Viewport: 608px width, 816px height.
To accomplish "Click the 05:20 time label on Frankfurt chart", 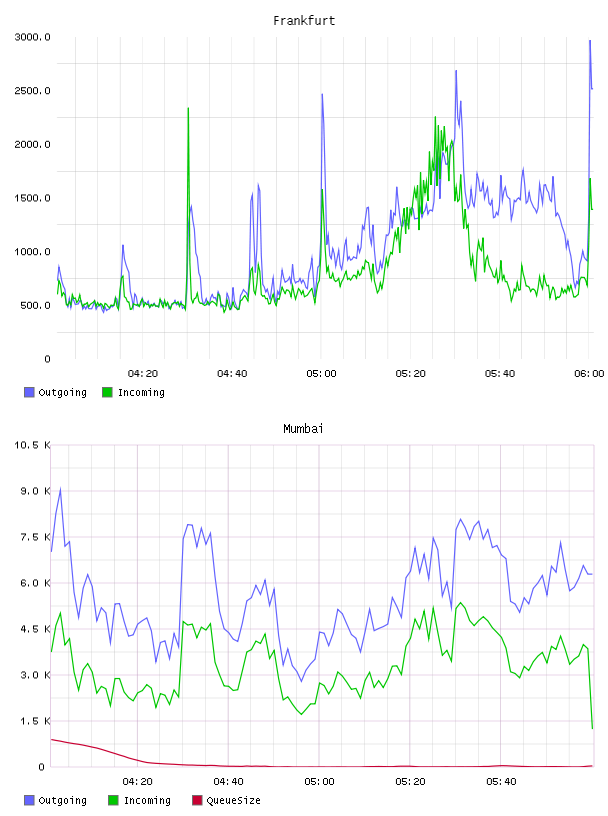I will [411, 374].
